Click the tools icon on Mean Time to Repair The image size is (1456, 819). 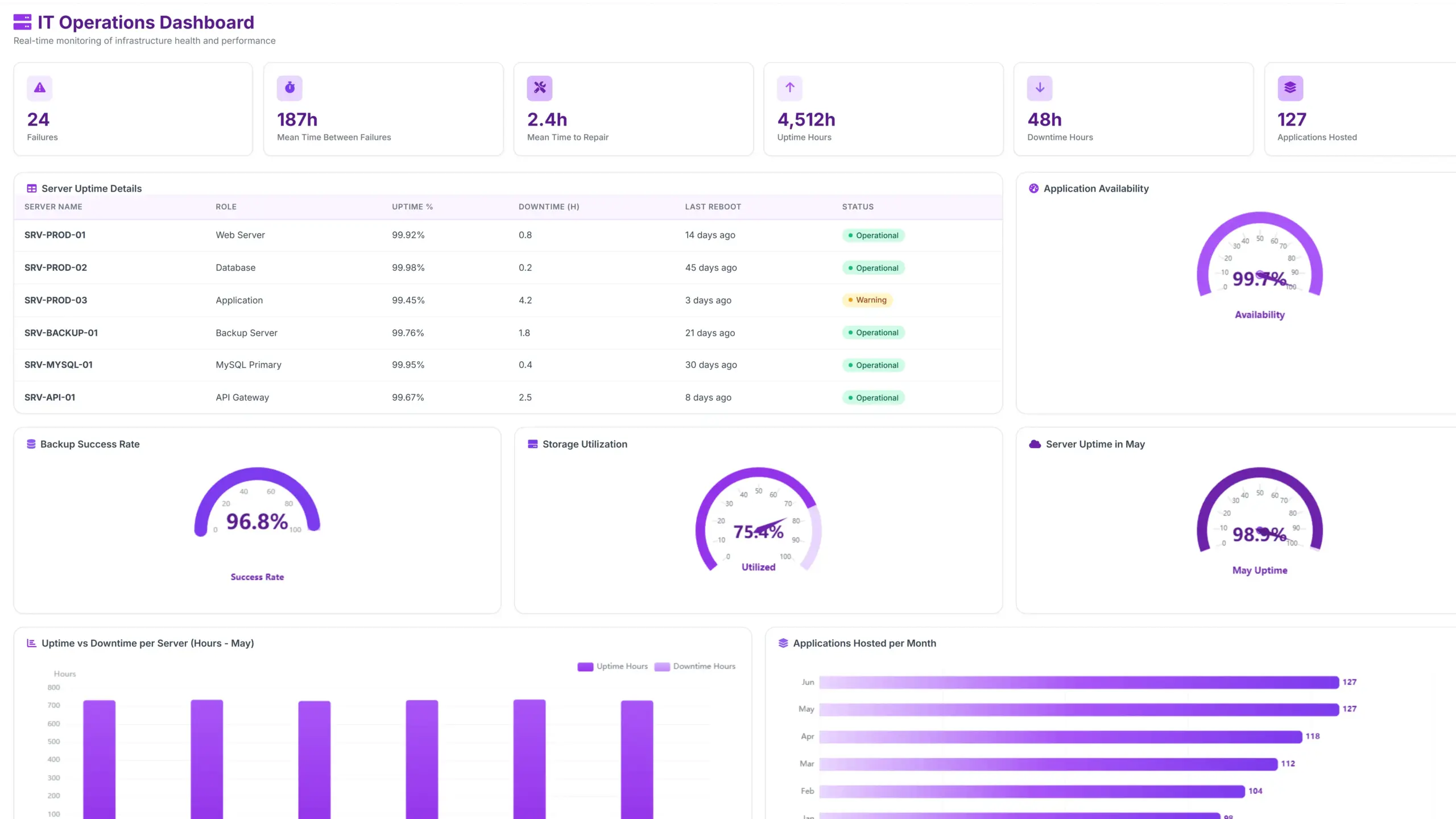(x=540, y=88)
